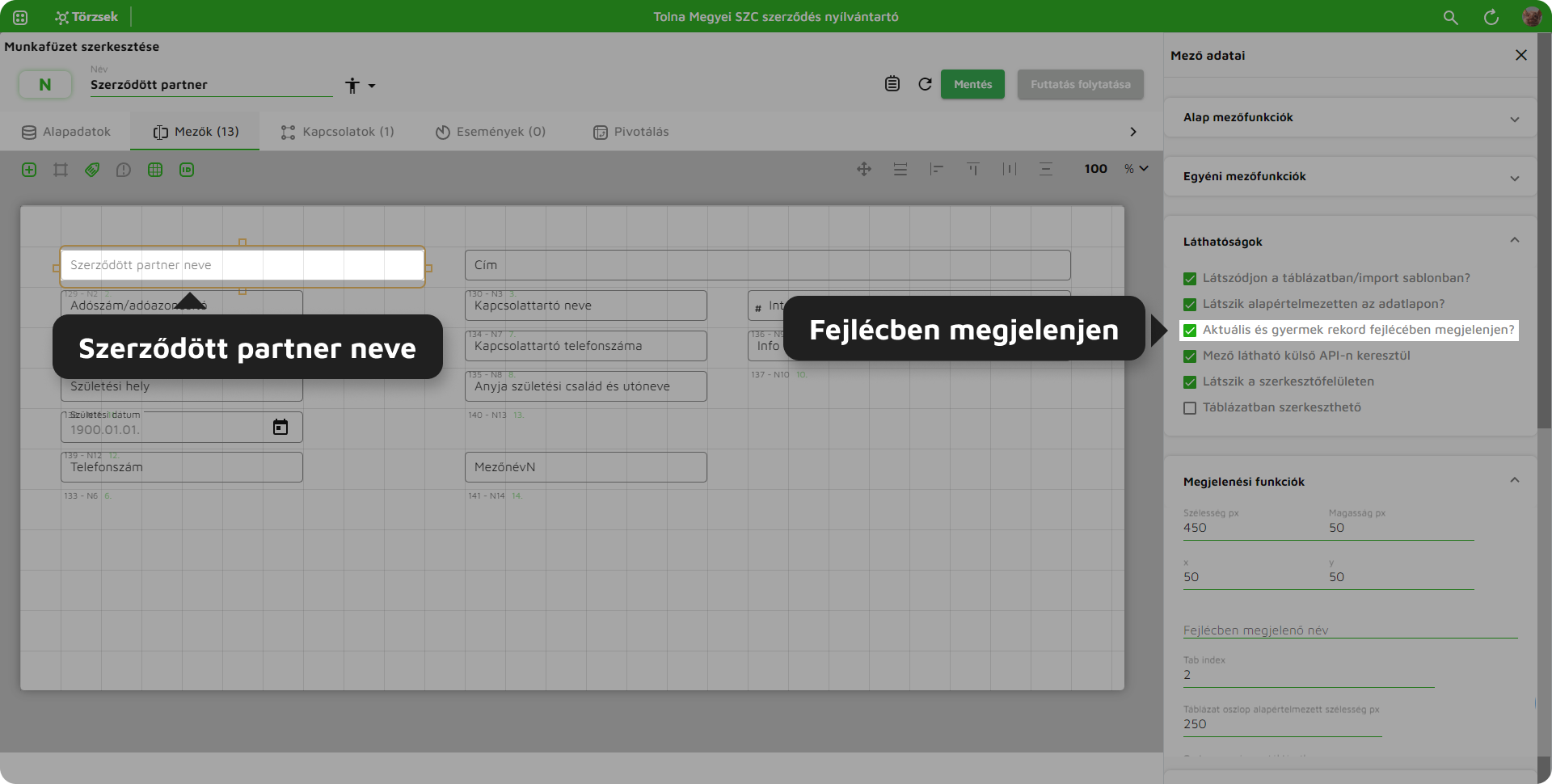This screenshot has height=784, width=1552.
Task: Click the frame/crop tool icon
Action: [61, 170]
